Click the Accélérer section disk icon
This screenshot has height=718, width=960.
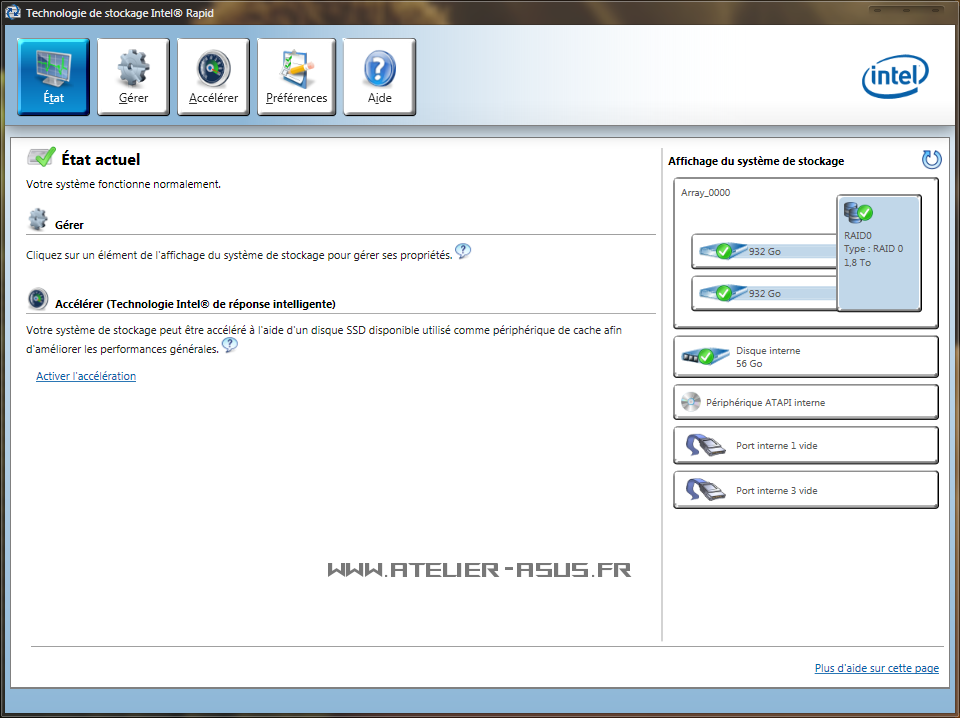[38, 299]
